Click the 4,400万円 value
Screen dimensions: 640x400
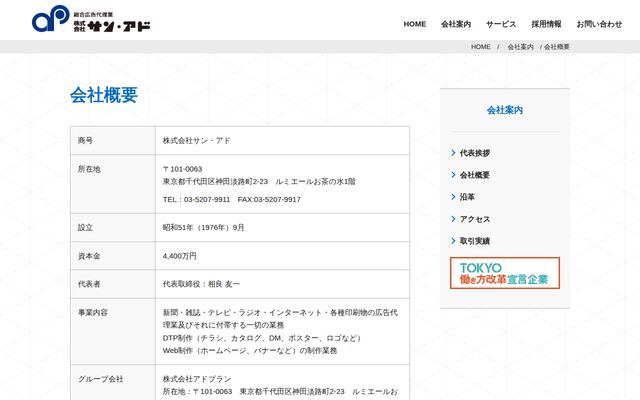[180, 256]
